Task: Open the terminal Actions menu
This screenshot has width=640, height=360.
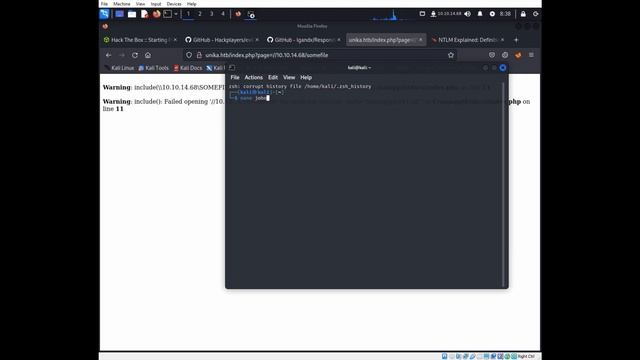Action: point(253,77)
